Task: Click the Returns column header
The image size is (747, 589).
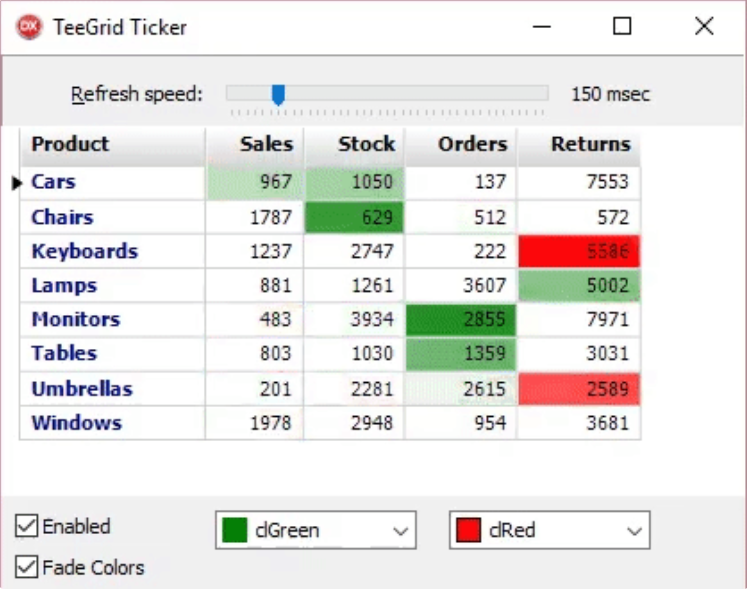Action: click(579, 144)
